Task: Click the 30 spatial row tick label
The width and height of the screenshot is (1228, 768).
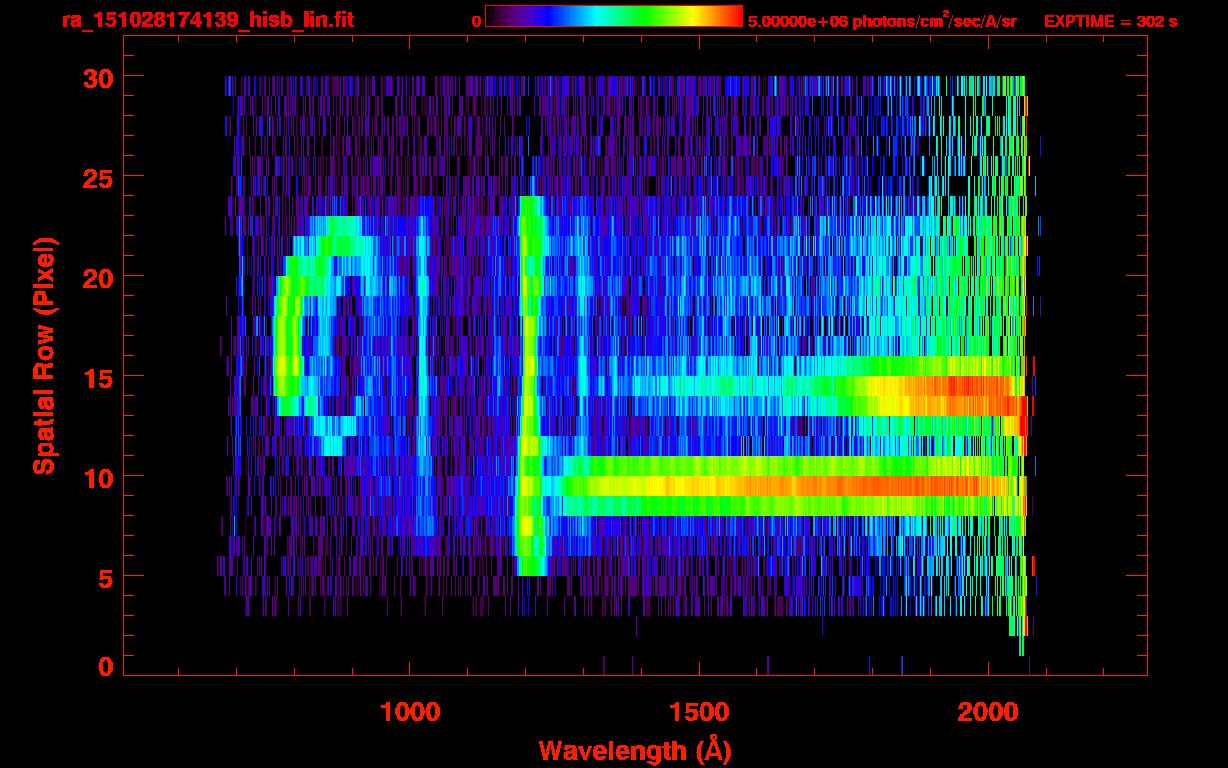Action: tap(97, 77)
